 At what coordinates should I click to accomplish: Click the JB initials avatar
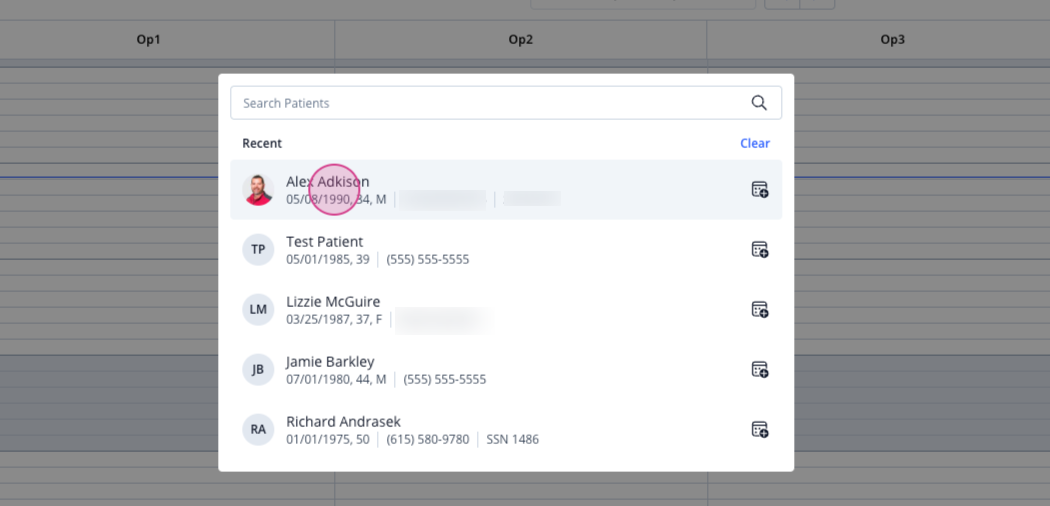tap(258, 369)
